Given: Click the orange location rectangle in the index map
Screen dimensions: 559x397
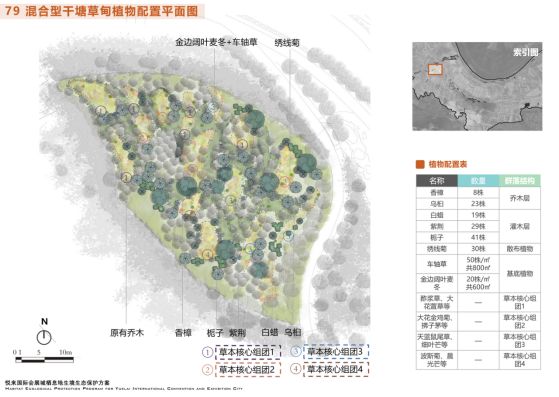Looking at the screenshot, I should click(435, 70).
